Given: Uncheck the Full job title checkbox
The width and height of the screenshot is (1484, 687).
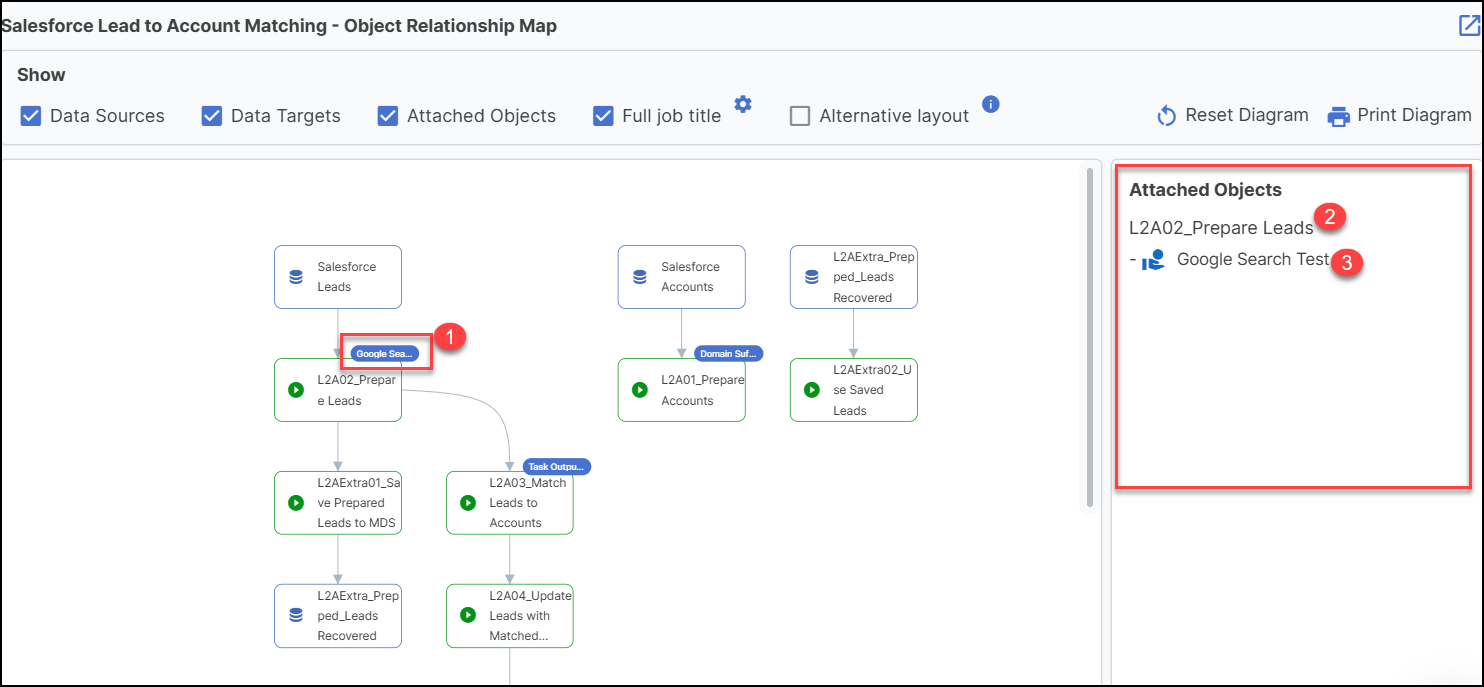Looking at the screenshot, I should pos(603,116).
